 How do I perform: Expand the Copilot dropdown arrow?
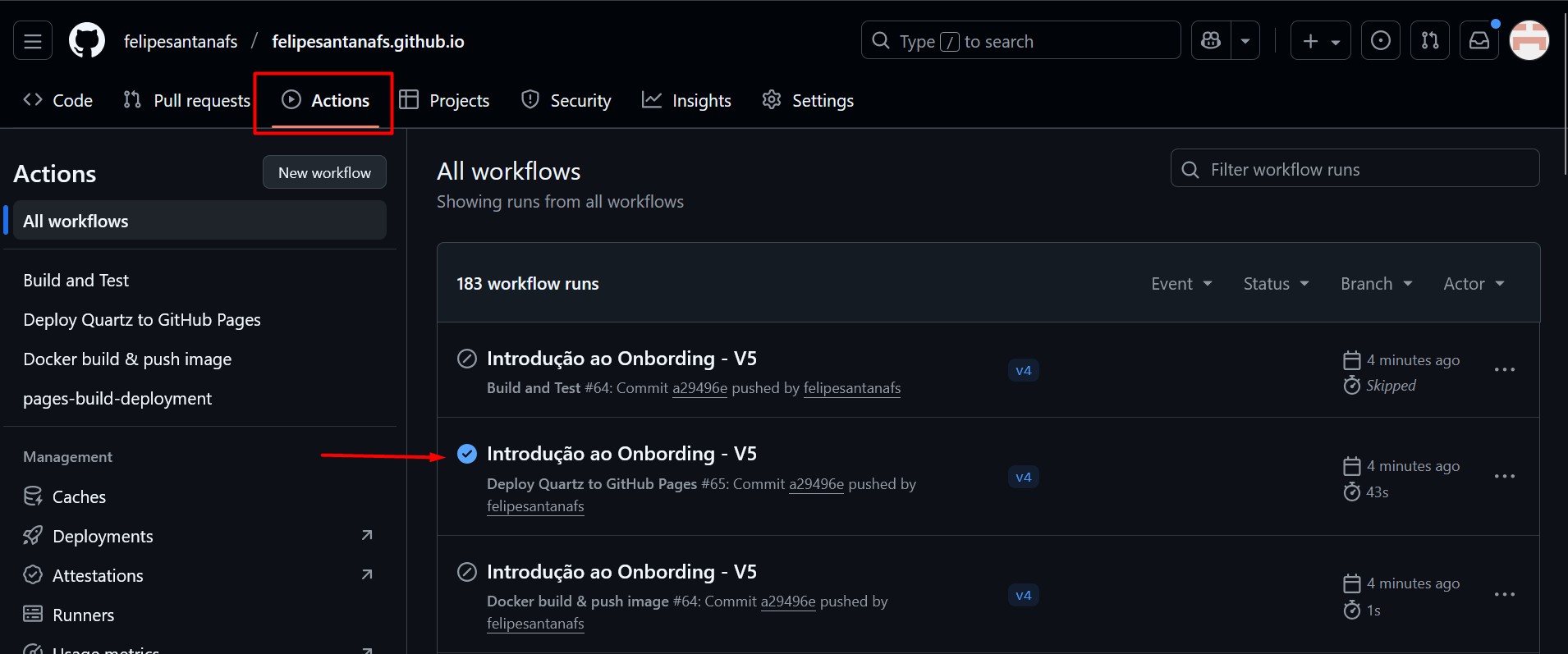click(1245, 41)
